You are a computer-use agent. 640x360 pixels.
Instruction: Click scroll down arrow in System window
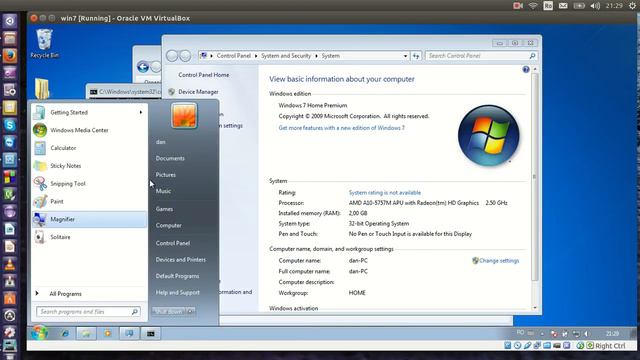click(535, 308)
